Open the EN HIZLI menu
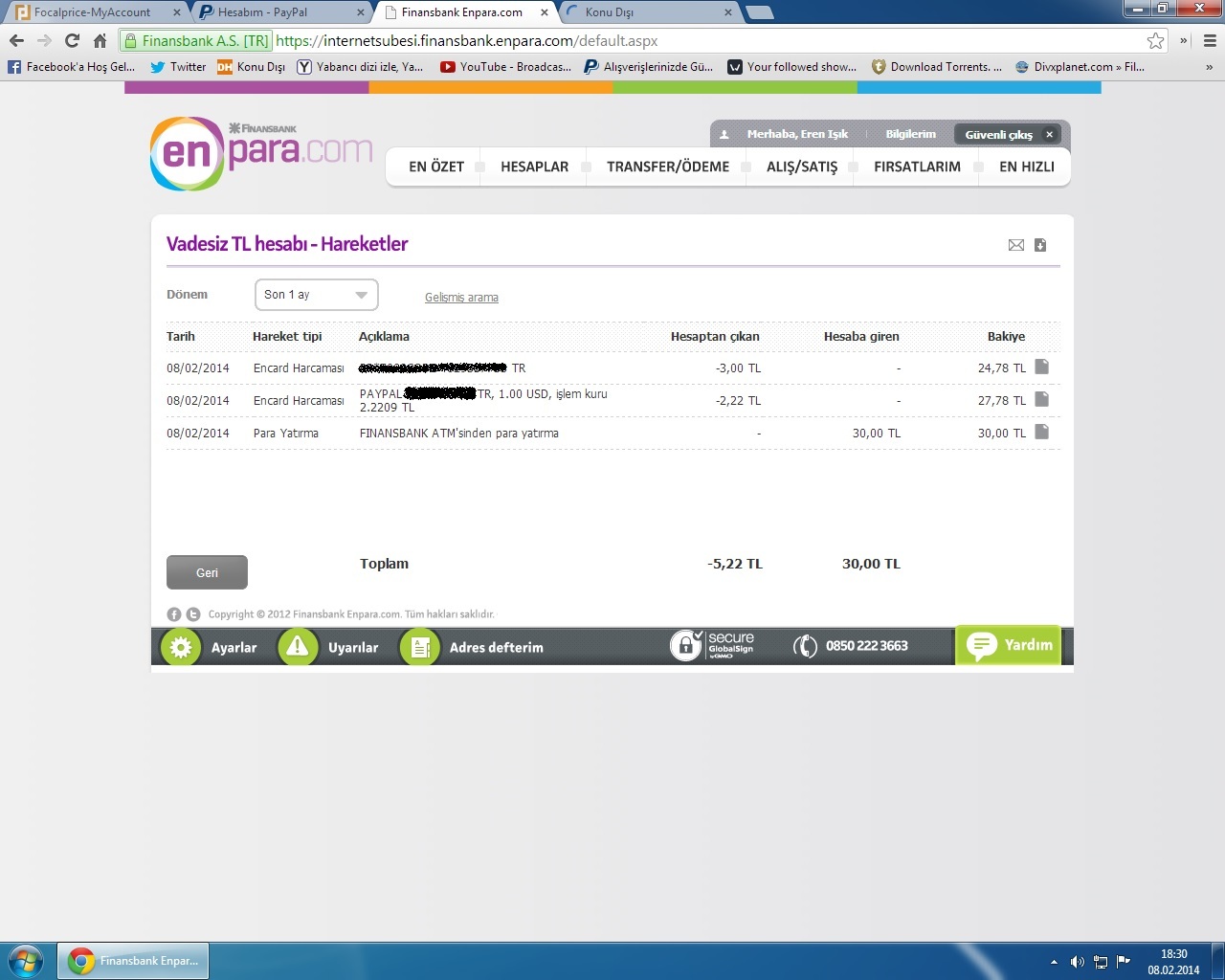 tap(1027, 167)
